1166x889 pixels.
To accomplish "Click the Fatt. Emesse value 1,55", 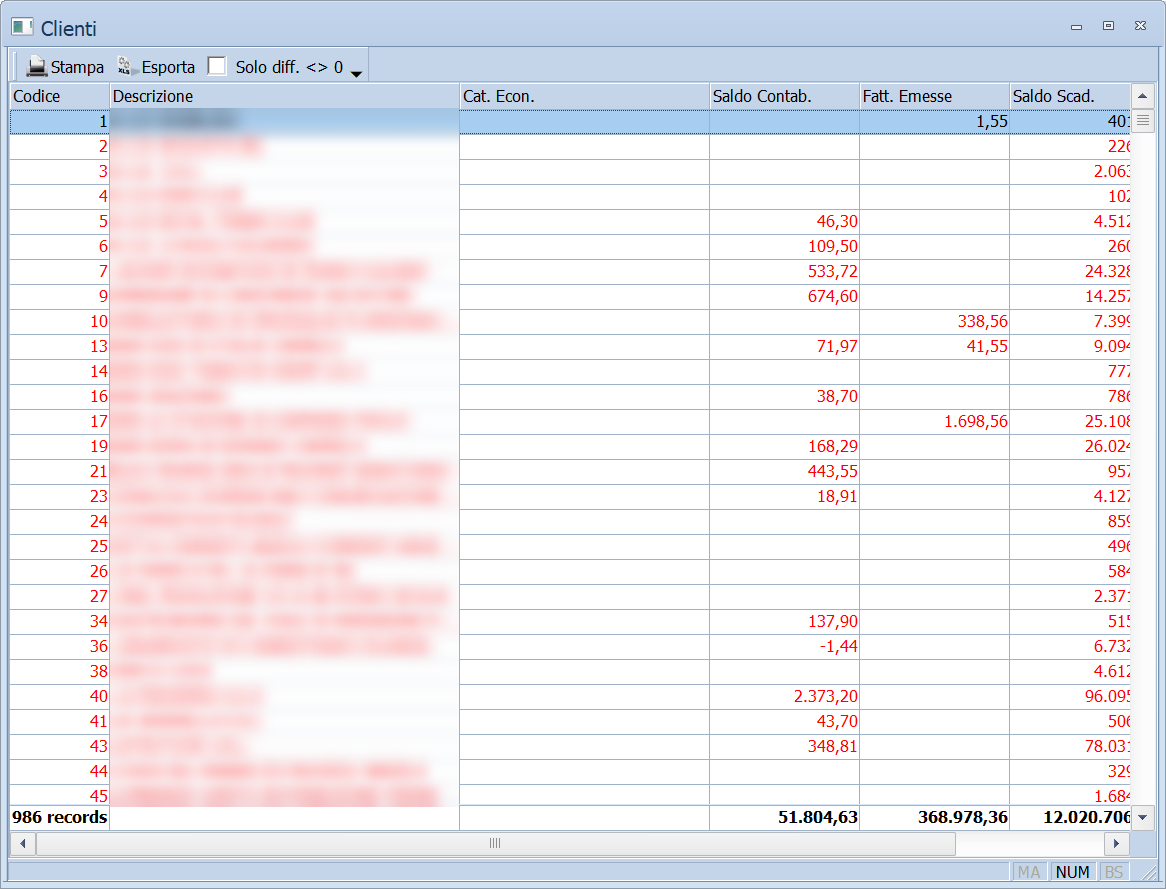I will 992,121.
